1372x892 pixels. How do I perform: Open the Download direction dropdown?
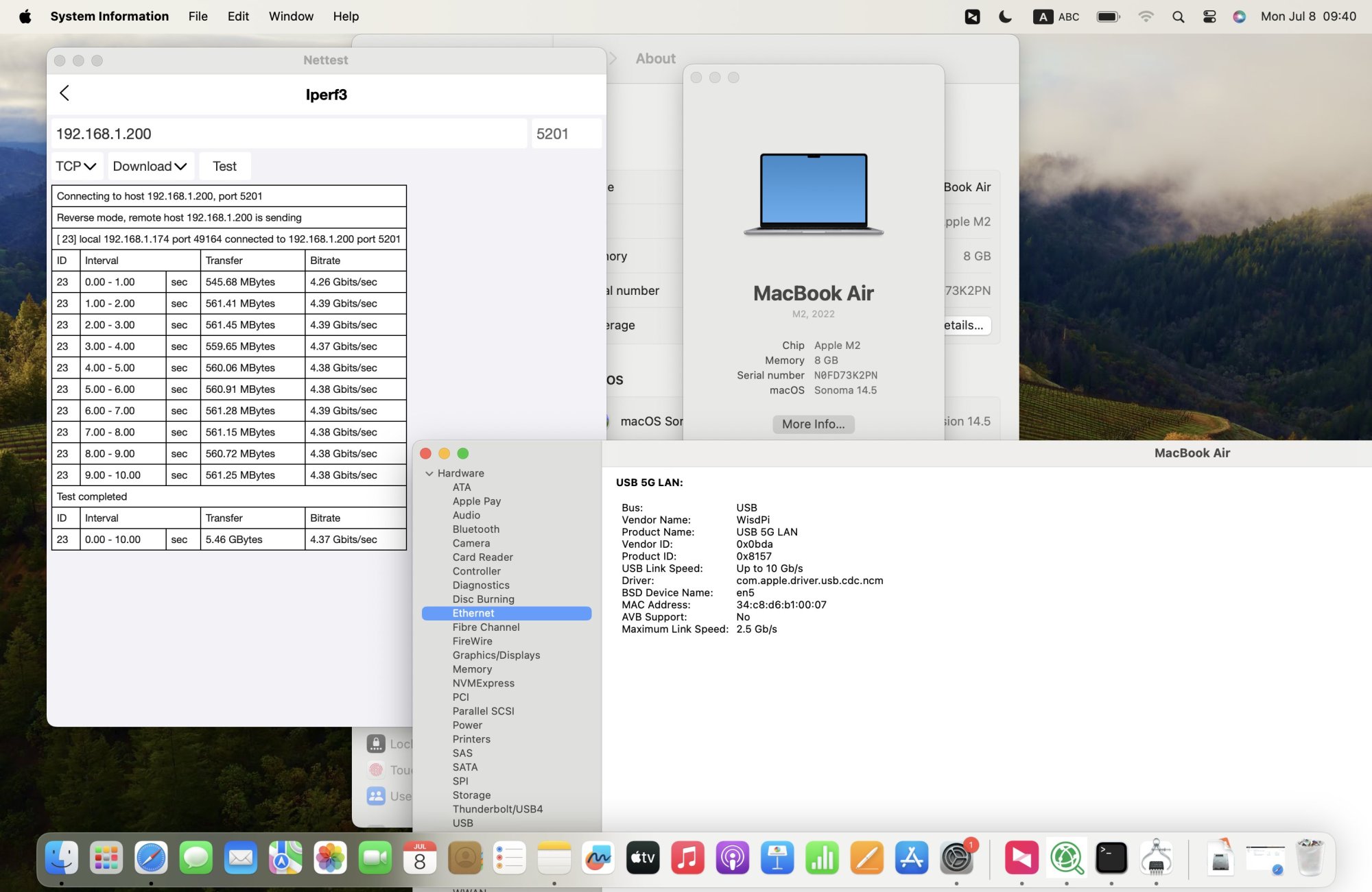click(x=150, y=167)
